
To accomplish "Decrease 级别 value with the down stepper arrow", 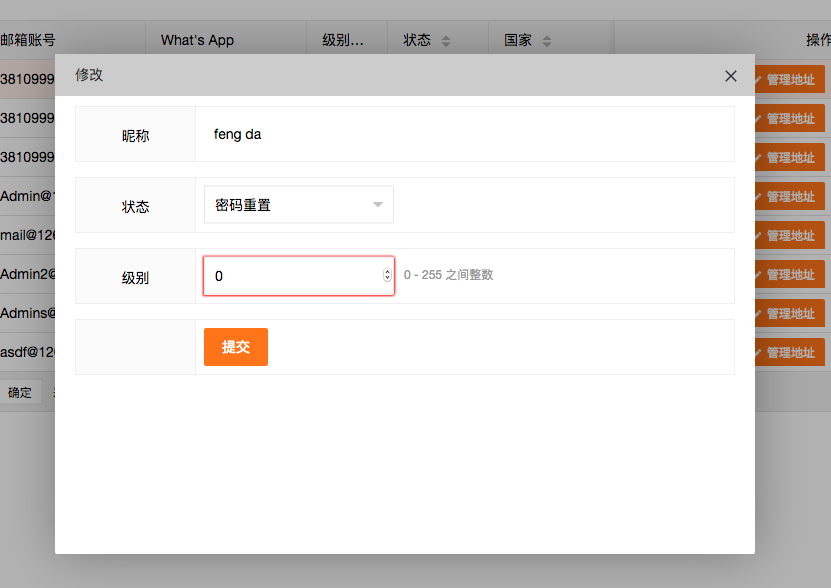I will tap(388, 280).
